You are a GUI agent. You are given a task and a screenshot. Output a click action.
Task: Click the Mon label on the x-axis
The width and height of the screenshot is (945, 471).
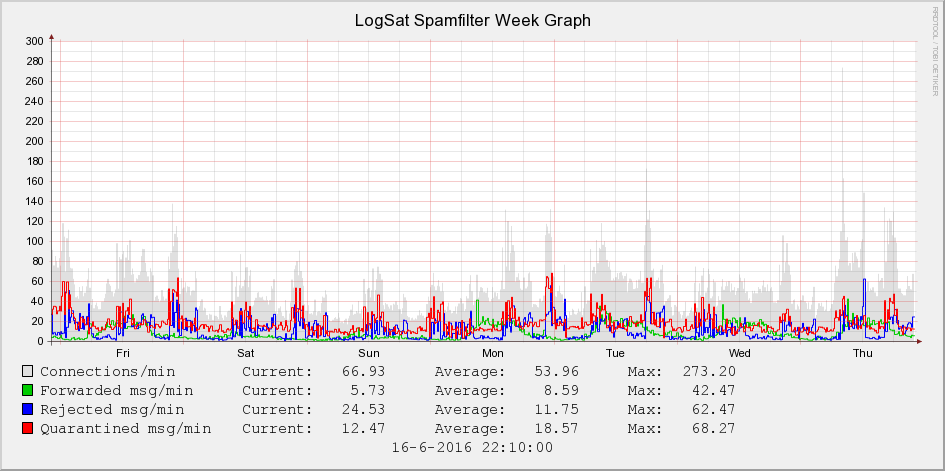coord(493,353)
